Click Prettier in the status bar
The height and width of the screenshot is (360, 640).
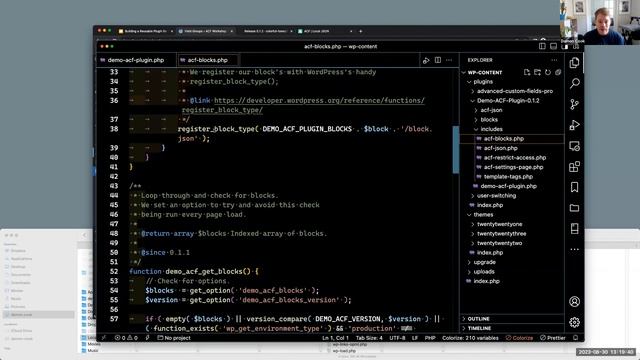553,338
